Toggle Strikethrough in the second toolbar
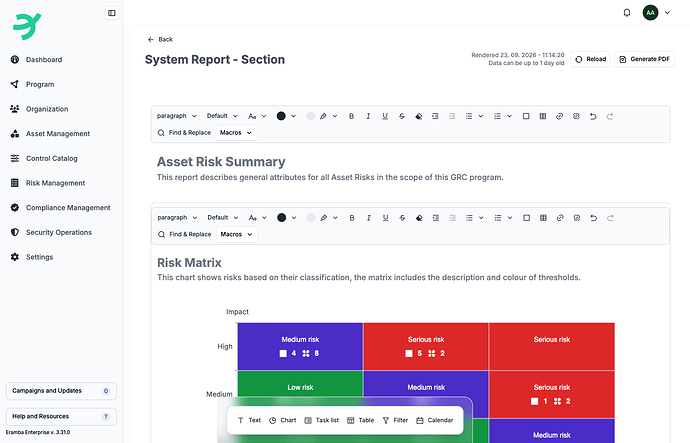The height and width of the screenshot is (443, 690). click(x=402, y=218)
